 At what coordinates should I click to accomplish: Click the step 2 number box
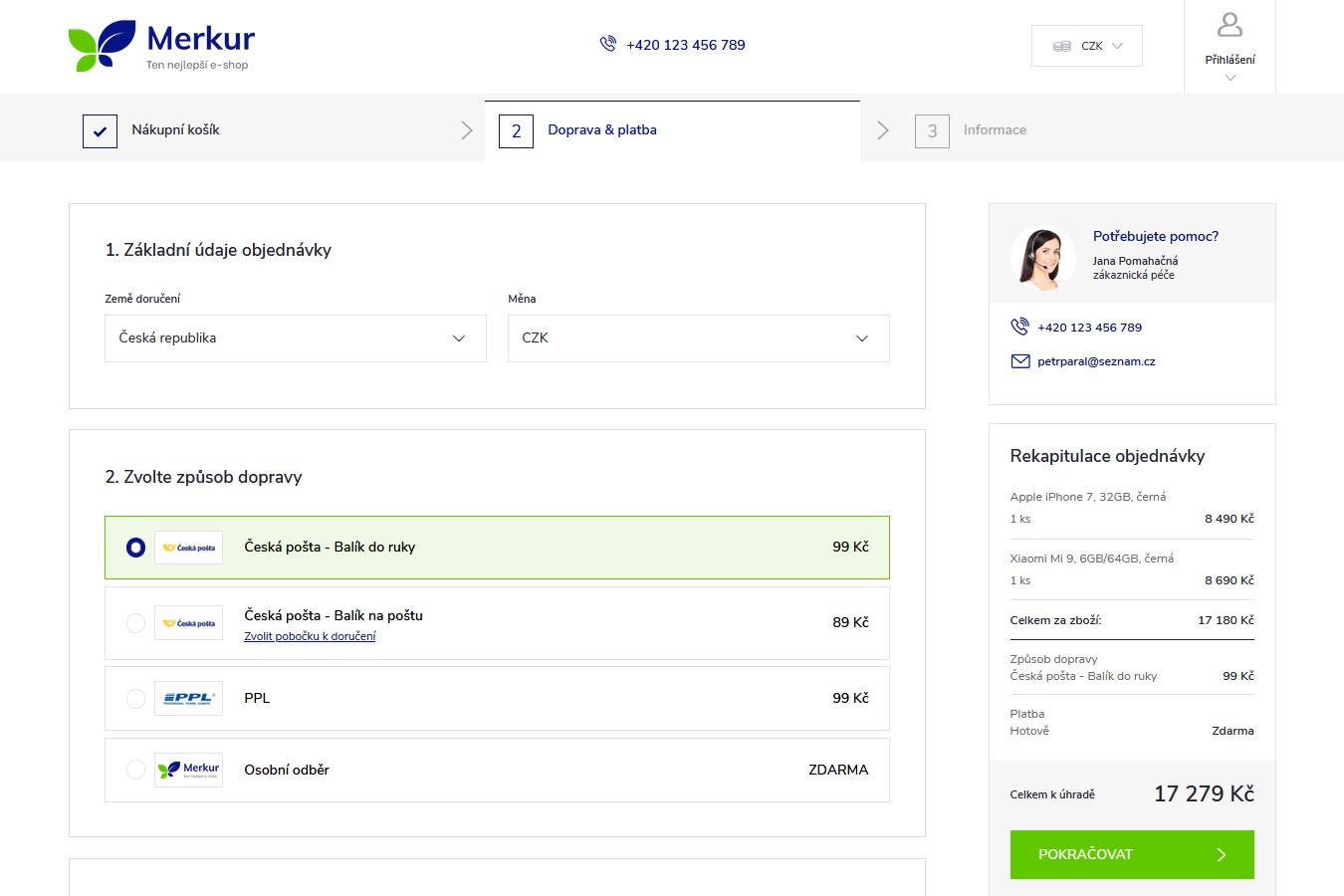[516, 130]
